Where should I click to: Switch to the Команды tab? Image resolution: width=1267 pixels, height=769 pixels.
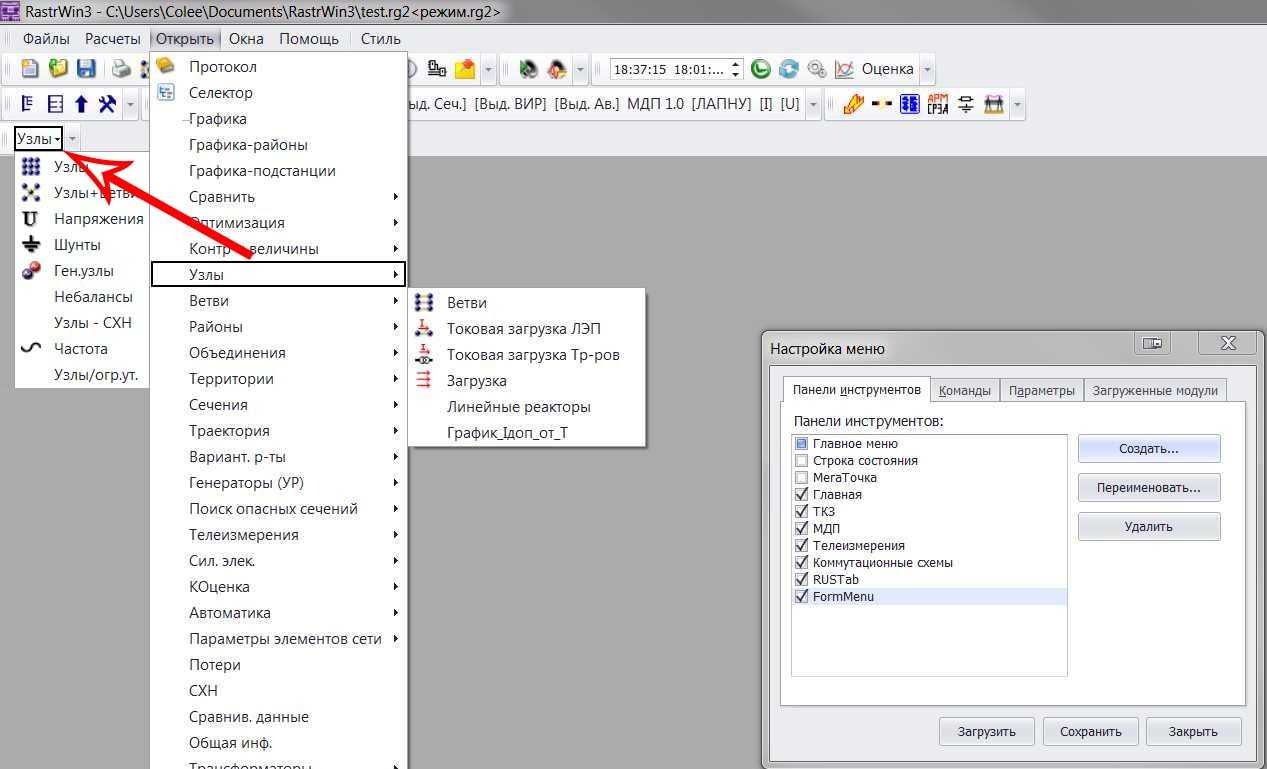tap(966, 390)
